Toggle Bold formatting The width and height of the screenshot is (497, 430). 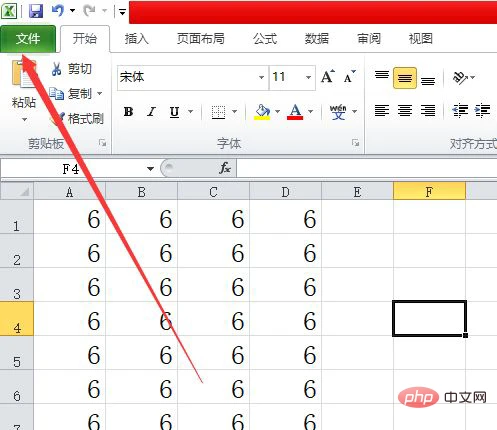pyautogui.click(x=129, y=112)
